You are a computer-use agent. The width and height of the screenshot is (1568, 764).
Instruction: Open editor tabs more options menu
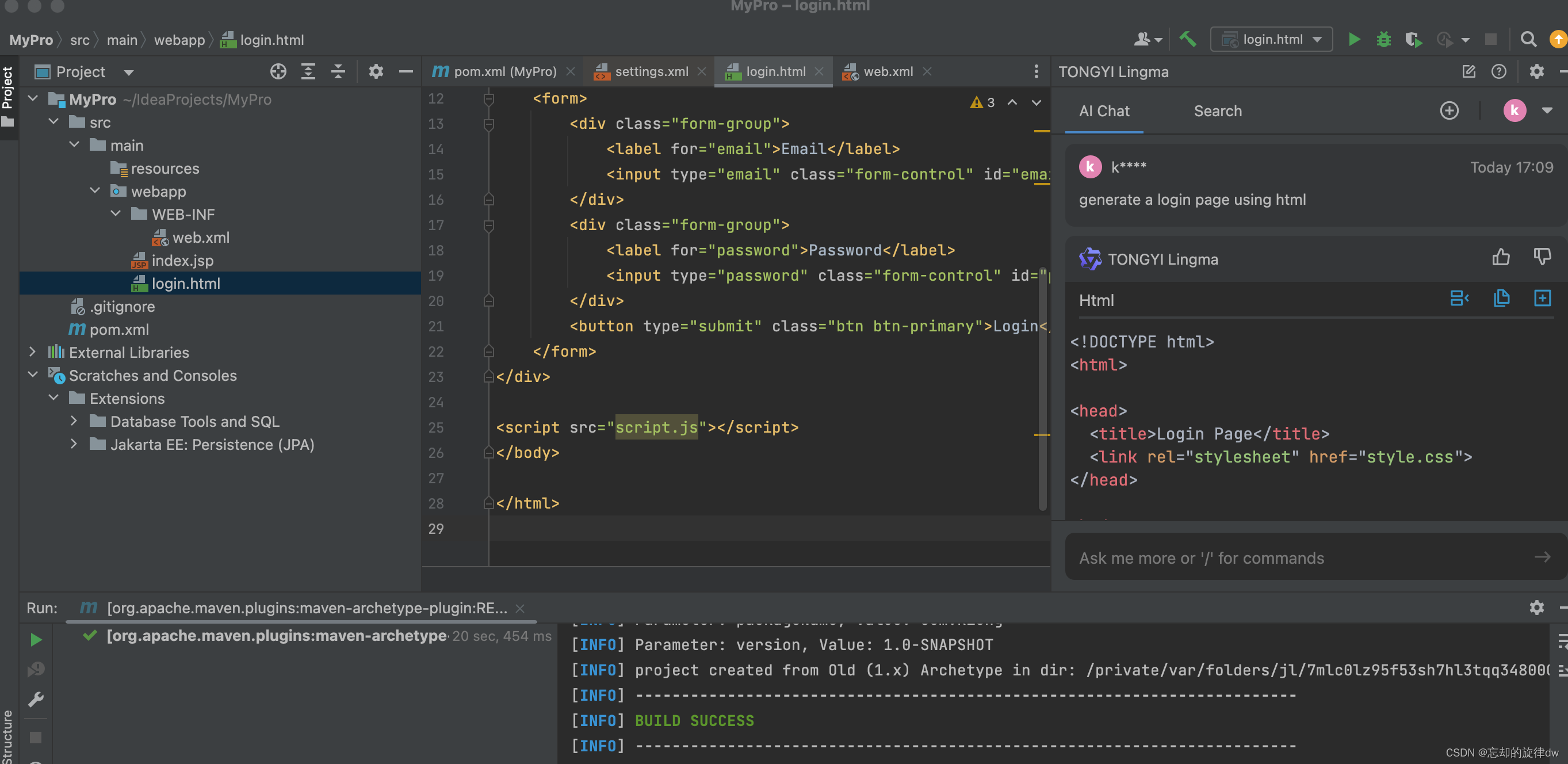(1036, 72)
